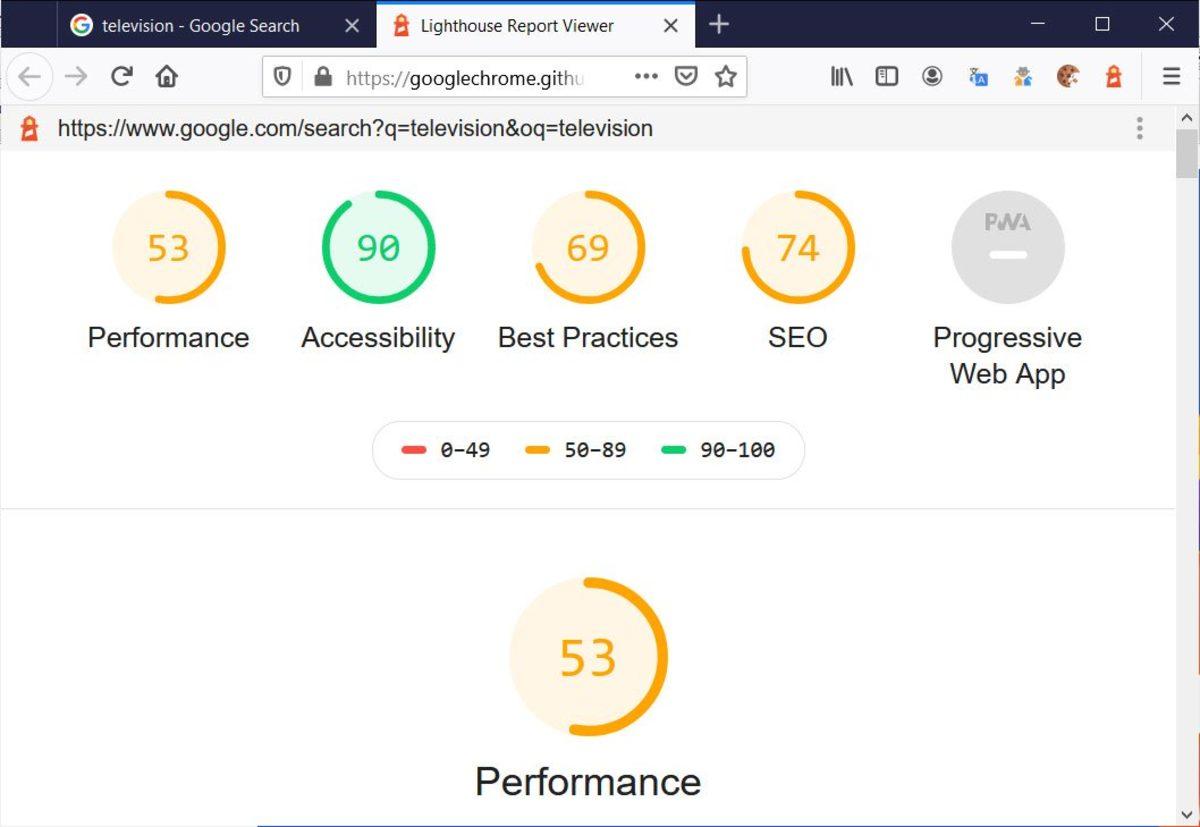Open the page actions three-dot menu
Screen dimensions: 1200x827
point(645,76)
